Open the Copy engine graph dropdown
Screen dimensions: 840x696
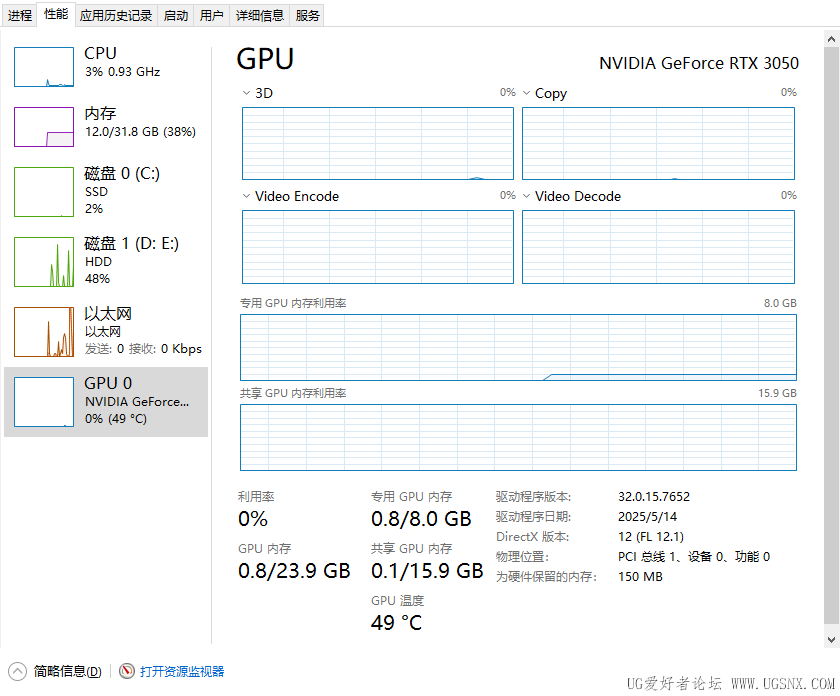(527, 93)
